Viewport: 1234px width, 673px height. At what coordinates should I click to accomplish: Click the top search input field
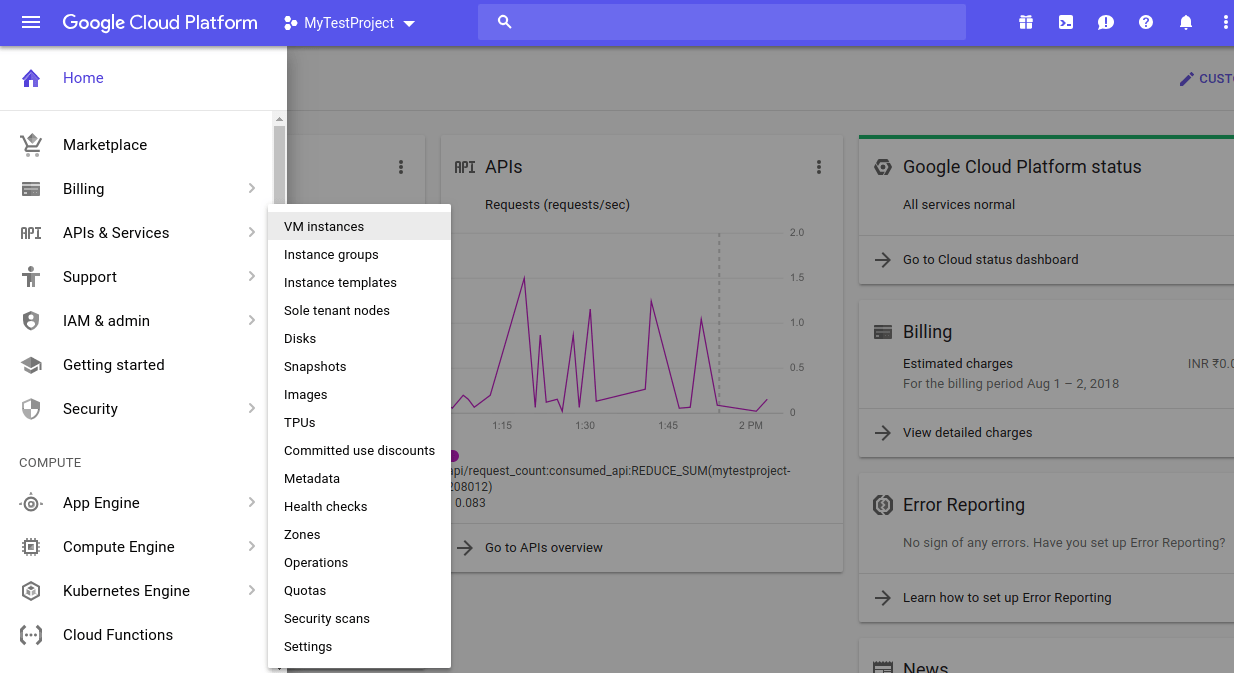[x=722, y=22]
